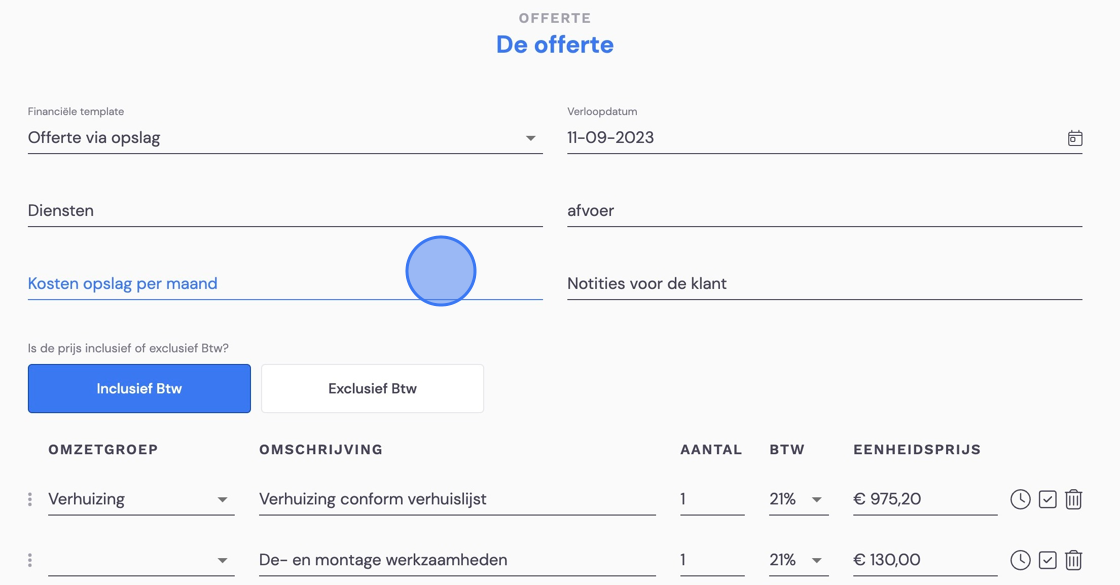Select Exclusief Btw option
The width and height of the screenshot is (1120, 585).
372,389
